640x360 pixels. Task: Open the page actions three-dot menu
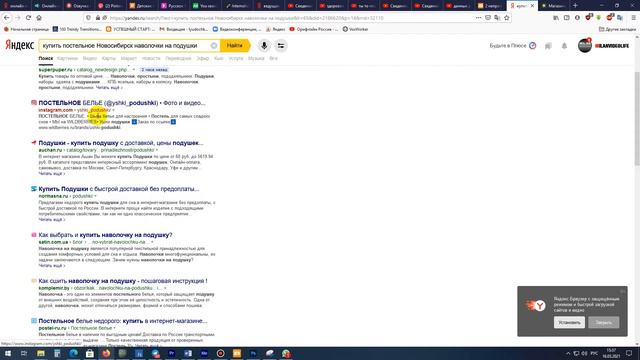[478, 18]
